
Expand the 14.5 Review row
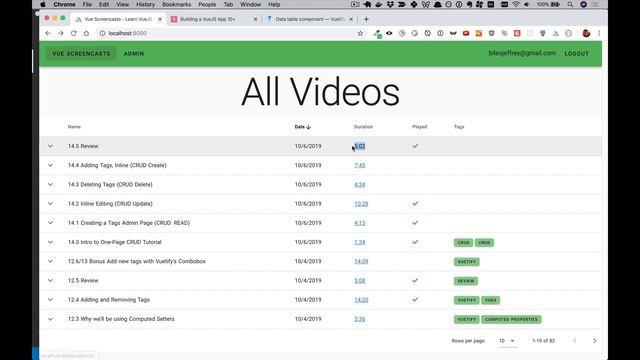50,146
